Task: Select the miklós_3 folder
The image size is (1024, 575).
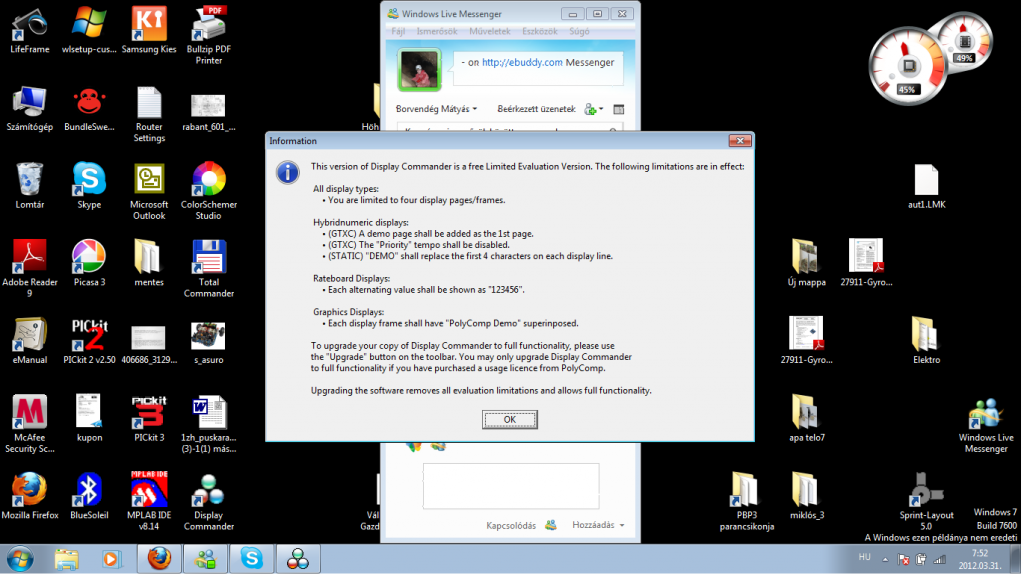Action: coord(807,497)
